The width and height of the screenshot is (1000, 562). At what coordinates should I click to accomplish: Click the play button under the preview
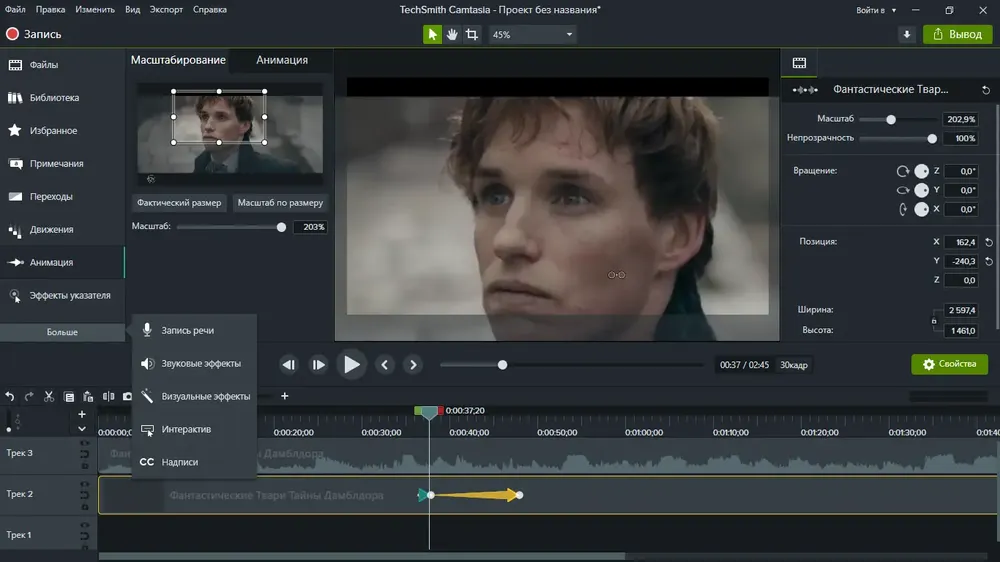click(351, 365)
